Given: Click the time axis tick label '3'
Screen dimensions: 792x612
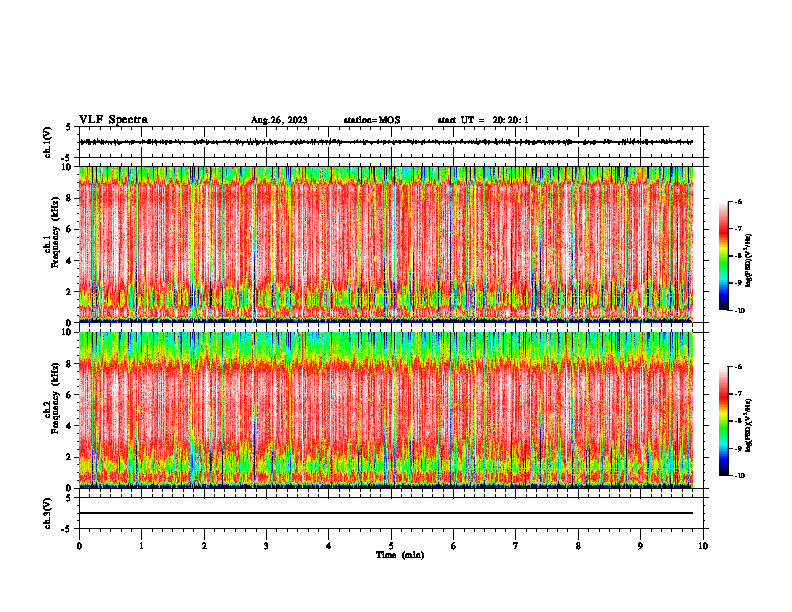Looking at the screenshot, I should coord(266,546).
